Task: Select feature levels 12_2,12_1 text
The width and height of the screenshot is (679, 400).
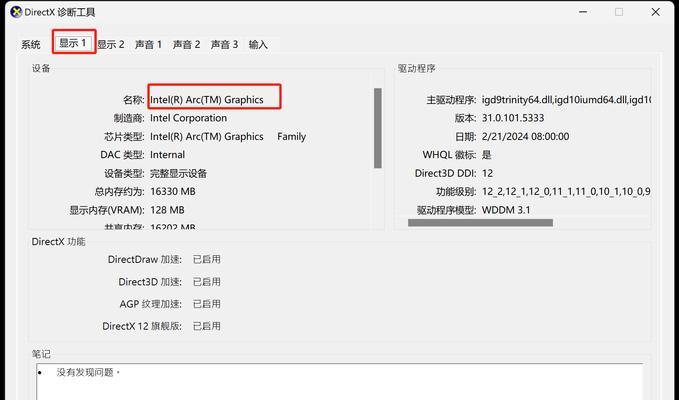Action: (x=566, y=192)
